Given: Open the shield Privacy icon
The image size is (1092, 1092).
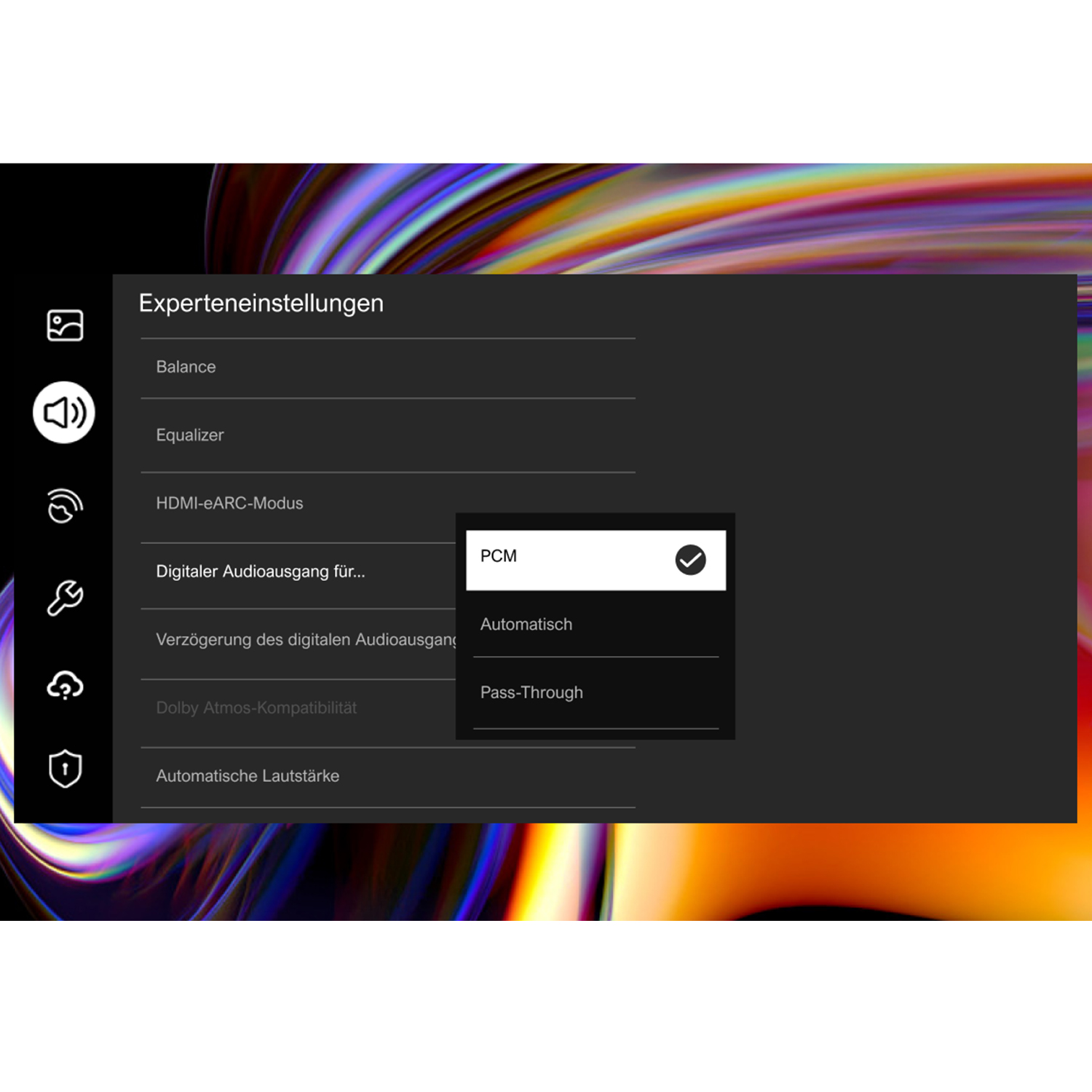Looking at the screenshot, I should pyautogui.click(x=65, y=769).
